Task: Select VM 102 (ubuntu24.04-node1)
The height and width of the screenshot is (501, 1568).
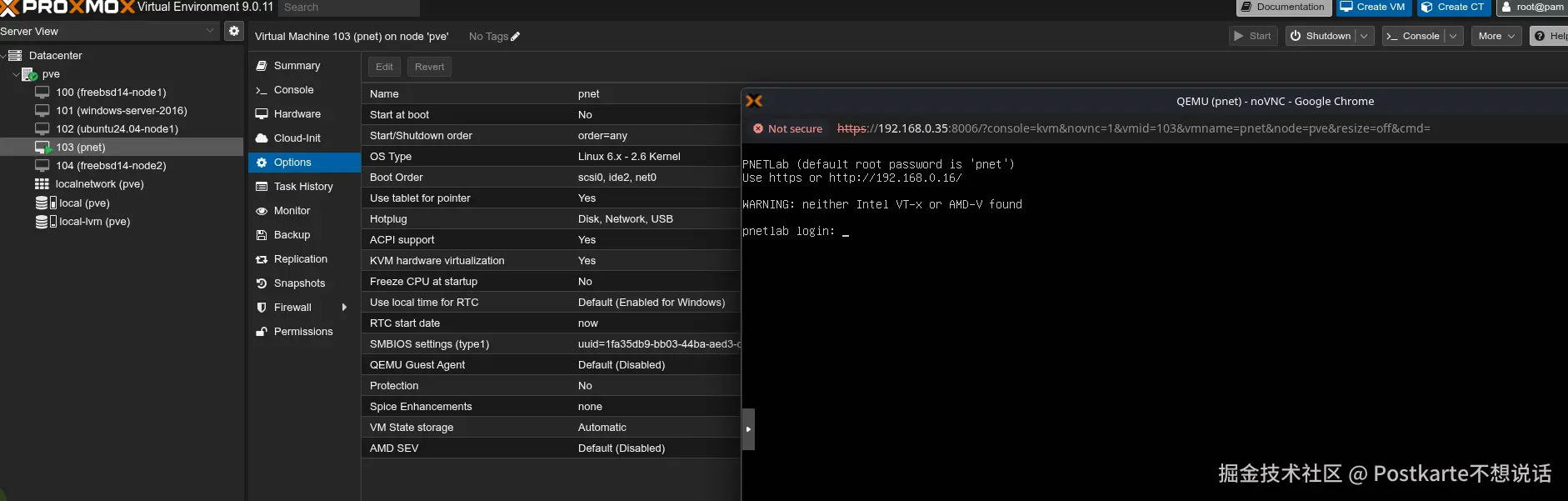Action: click(117, 129)
